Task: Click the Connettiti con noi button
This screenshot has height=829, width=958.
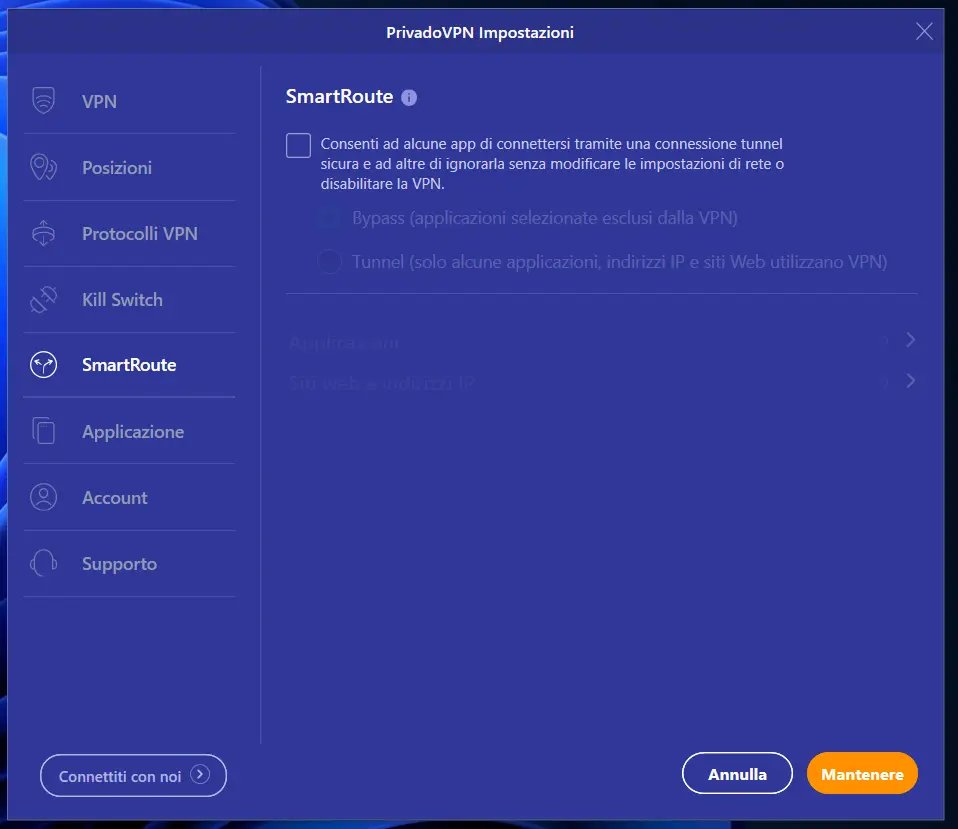Action: (133, 775)
